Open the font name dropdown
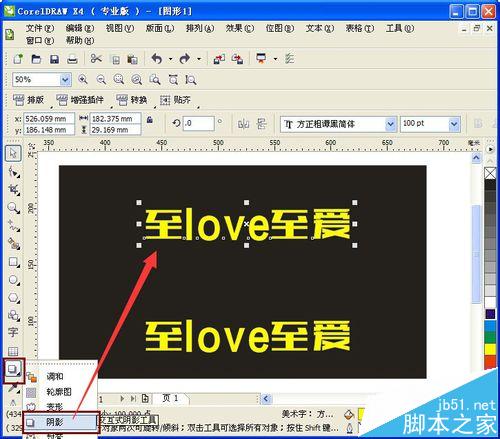Screen dimensions: 500x439 pos(390,124)
